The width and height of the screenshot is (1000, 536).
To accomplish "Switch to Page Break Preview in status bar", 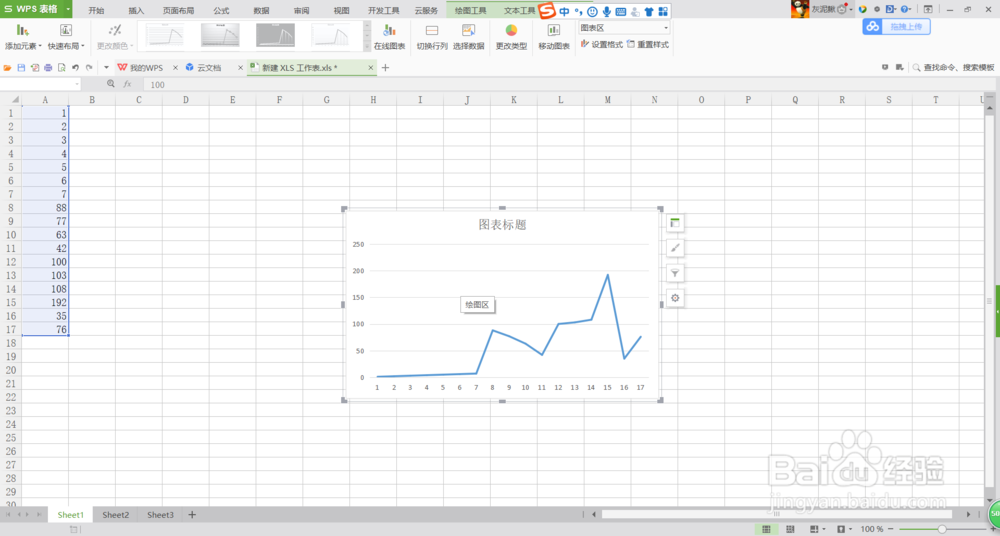I will tap(790, 529).
